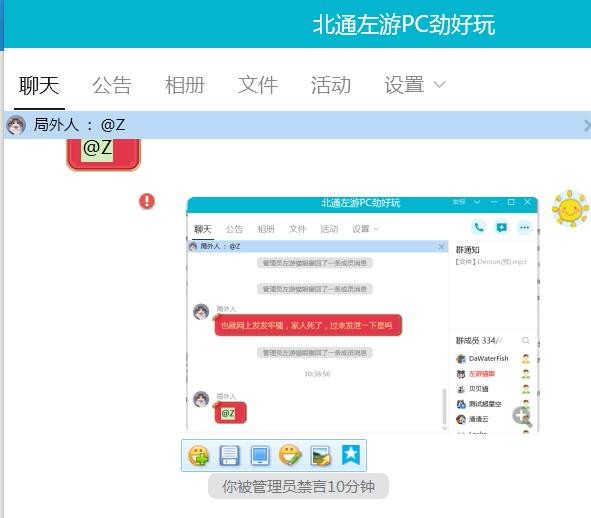
Task: Open the 公告 tab
Action: pos(112,85)
